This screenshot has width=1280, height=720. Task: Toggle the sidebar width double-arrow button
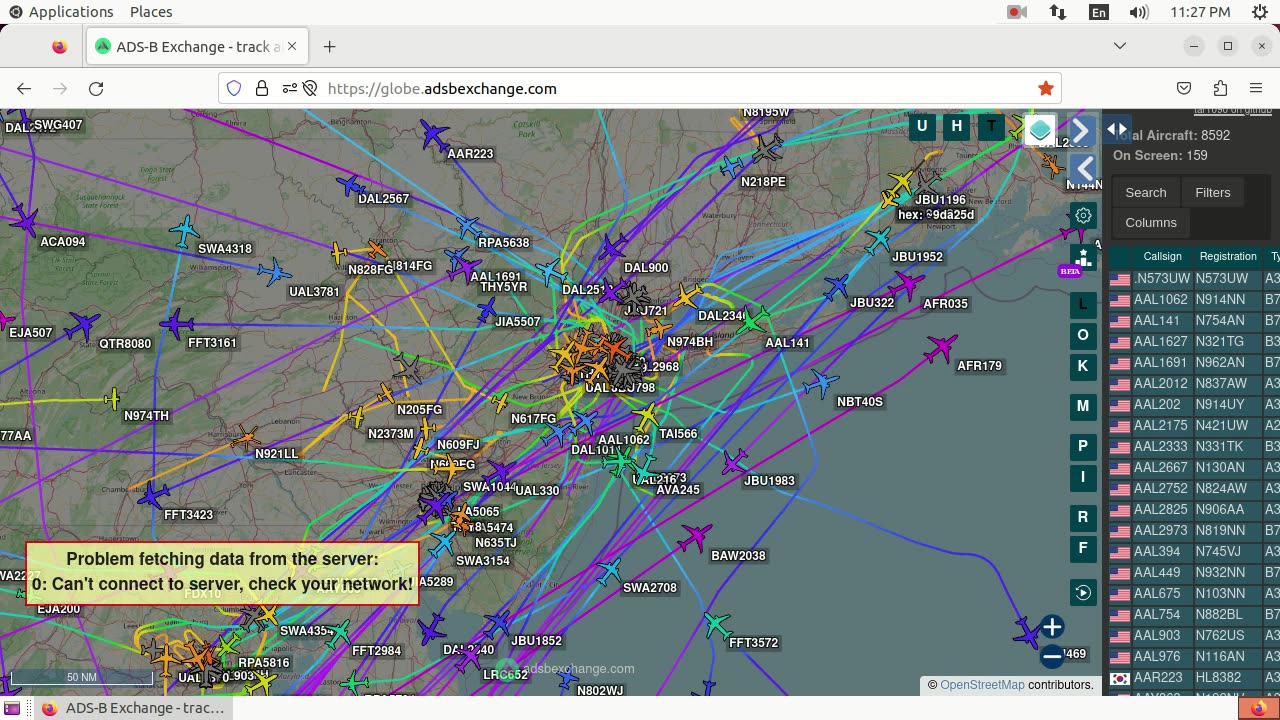[1117, 129]
